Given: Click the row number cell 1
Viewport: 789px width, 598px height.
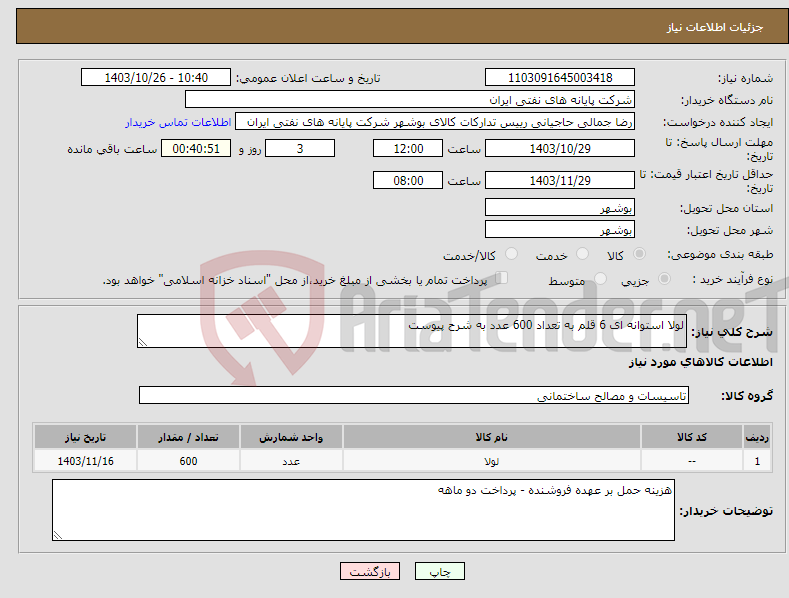Looking at the screenshot, I should pos(757,461).
